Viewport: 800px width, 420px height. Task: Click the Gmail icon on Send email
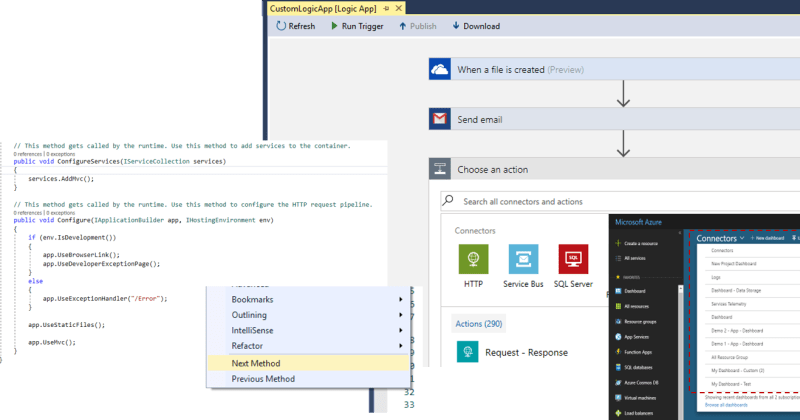point(442,120)
